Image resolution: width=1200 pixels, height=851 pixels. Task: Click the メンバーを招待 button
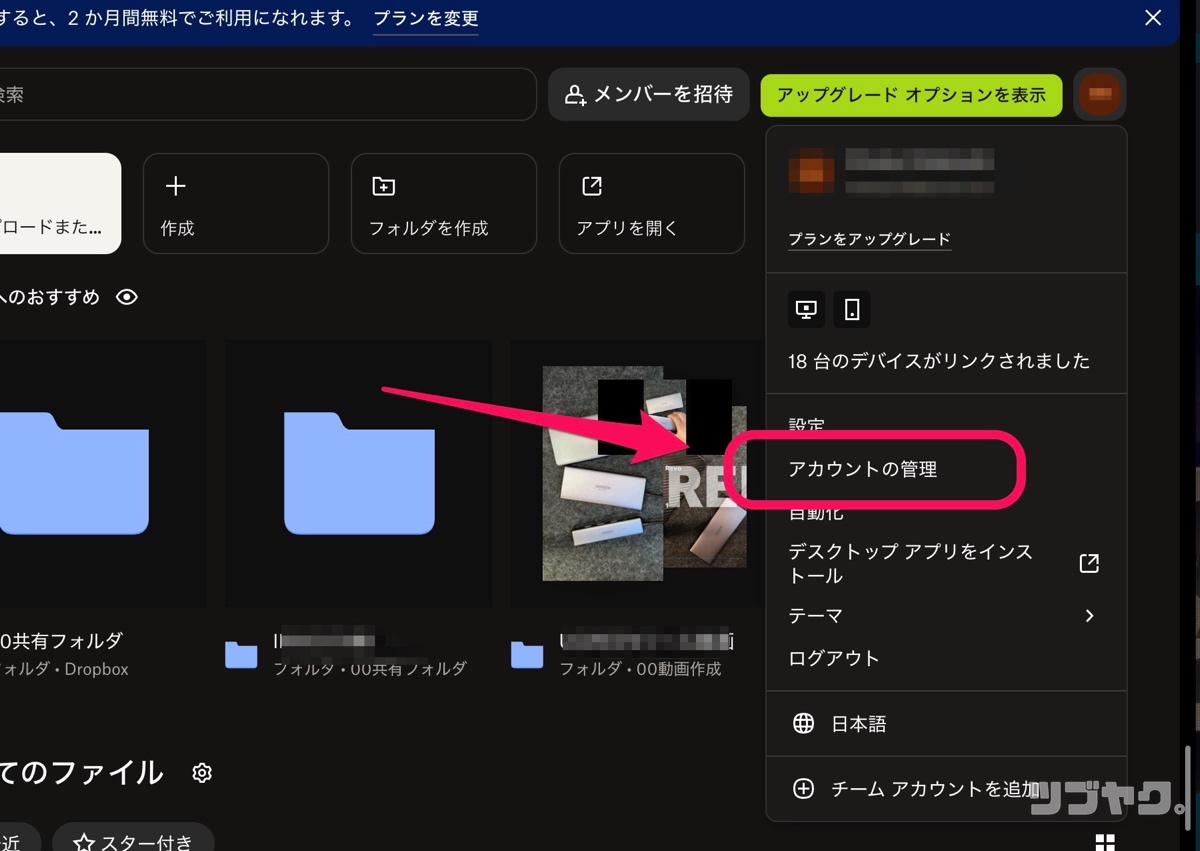click(x=649, y=94)
